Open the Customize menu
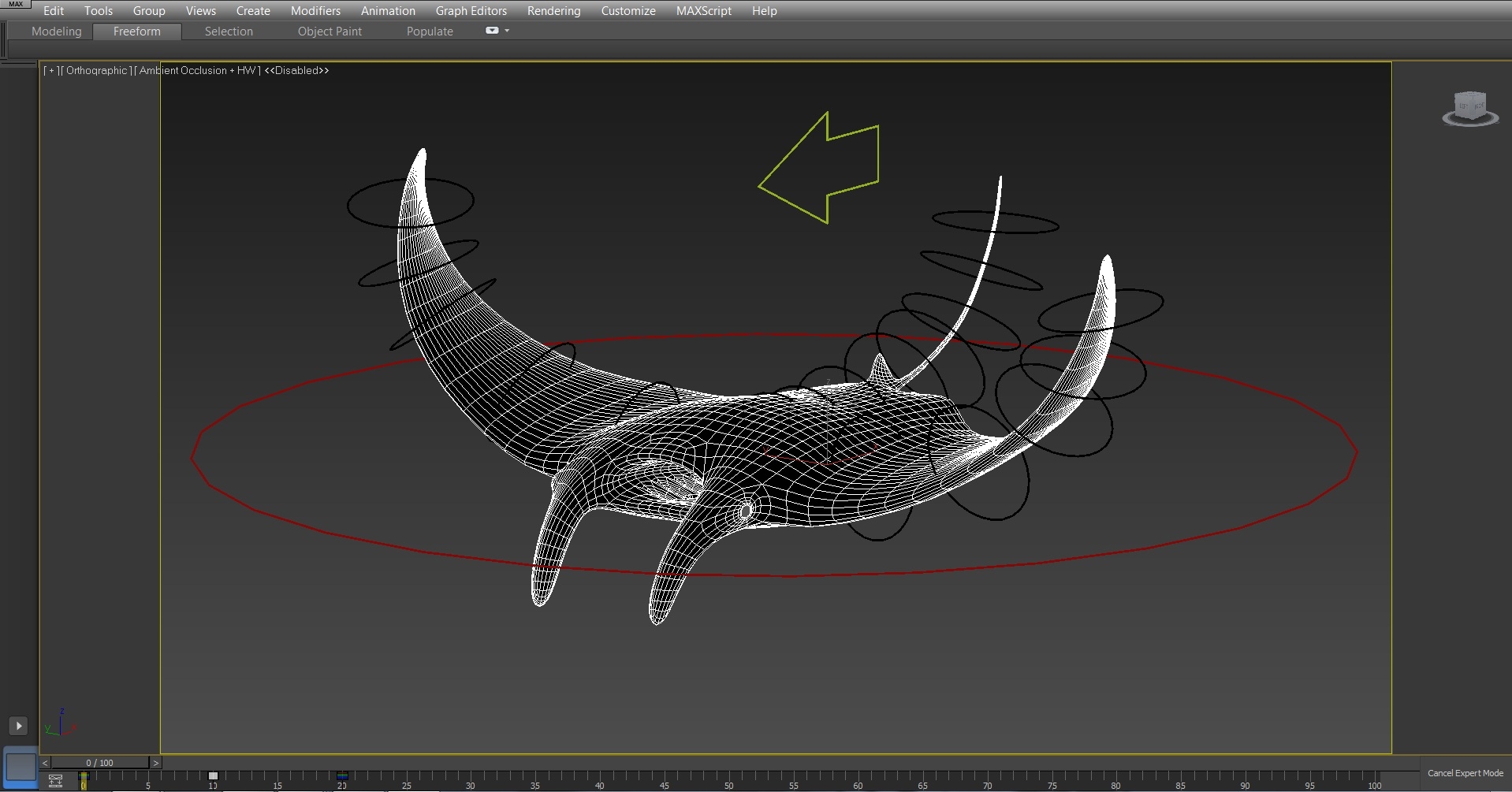The width and height of the screenshot is (1512, 792). click(x=628, y=10)
